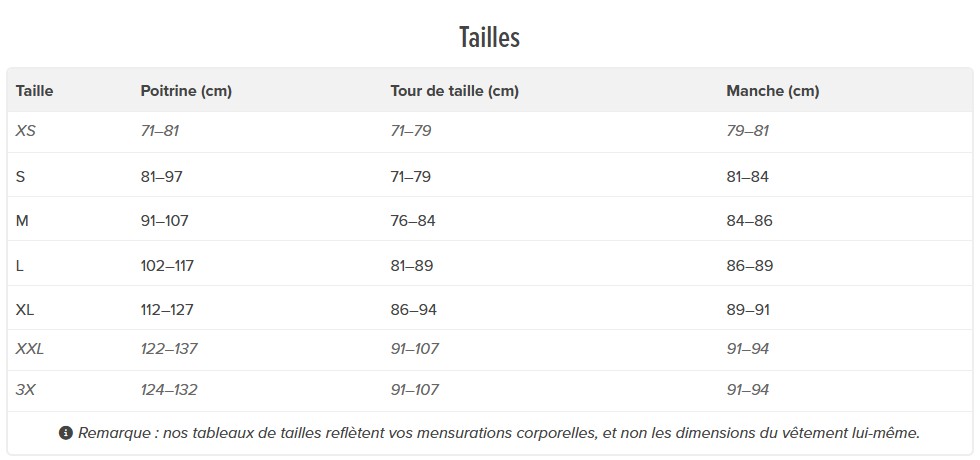Click the Tour de taille (cm) header

point(454,91)
